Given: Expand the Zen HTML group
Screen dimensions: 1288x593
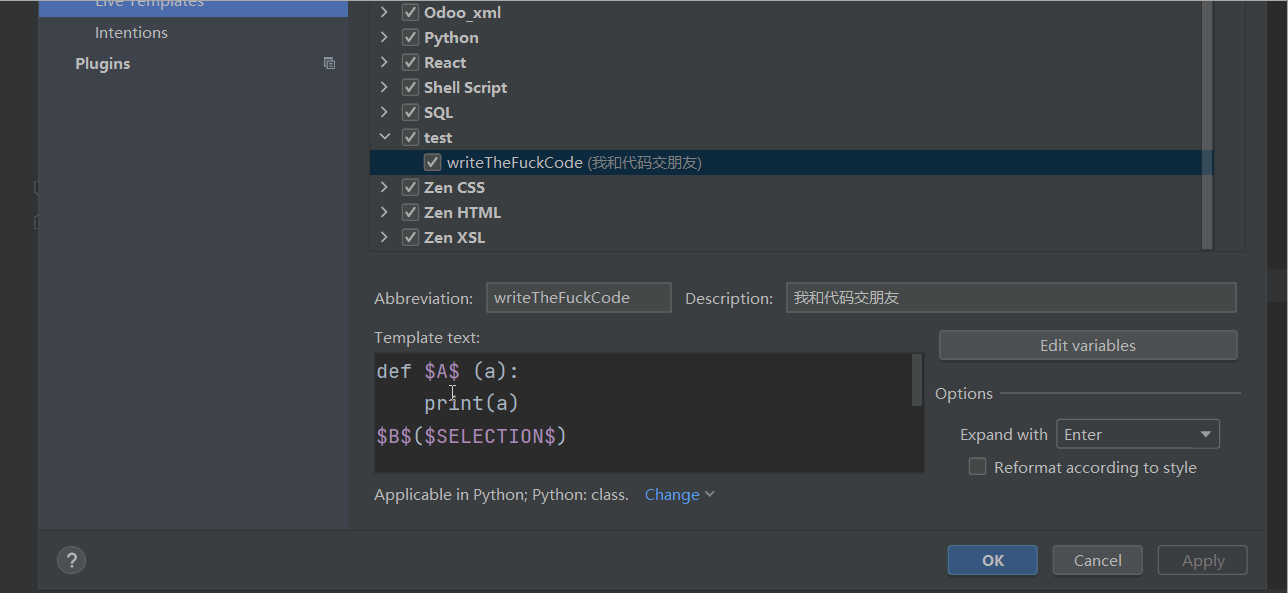Looking at the screenshot, I should 384,212.
